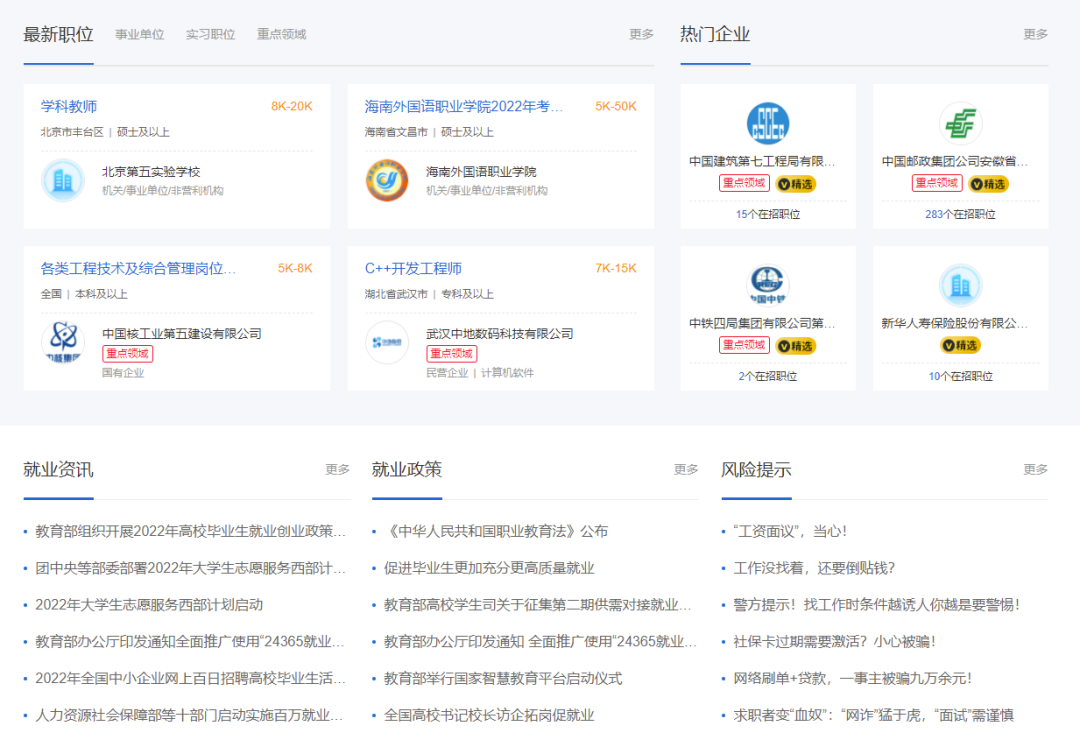The image size is (1080, 740).
Task: Click 10个在招职位 link
Action: [961, 376]
